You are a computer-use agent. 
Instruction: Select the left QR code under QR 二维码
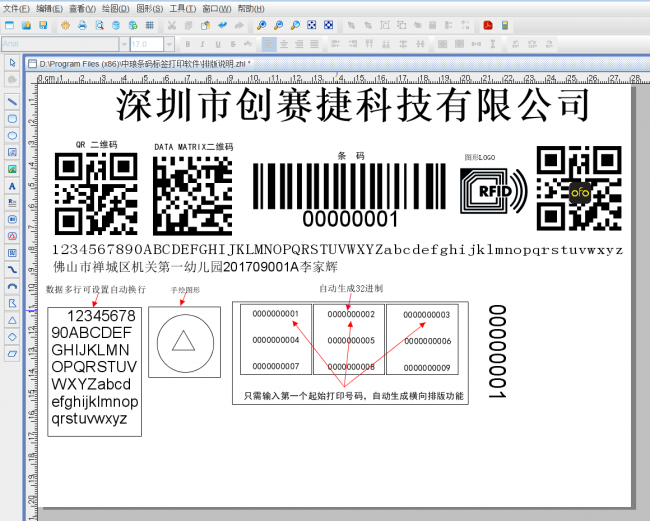(96, 194)
